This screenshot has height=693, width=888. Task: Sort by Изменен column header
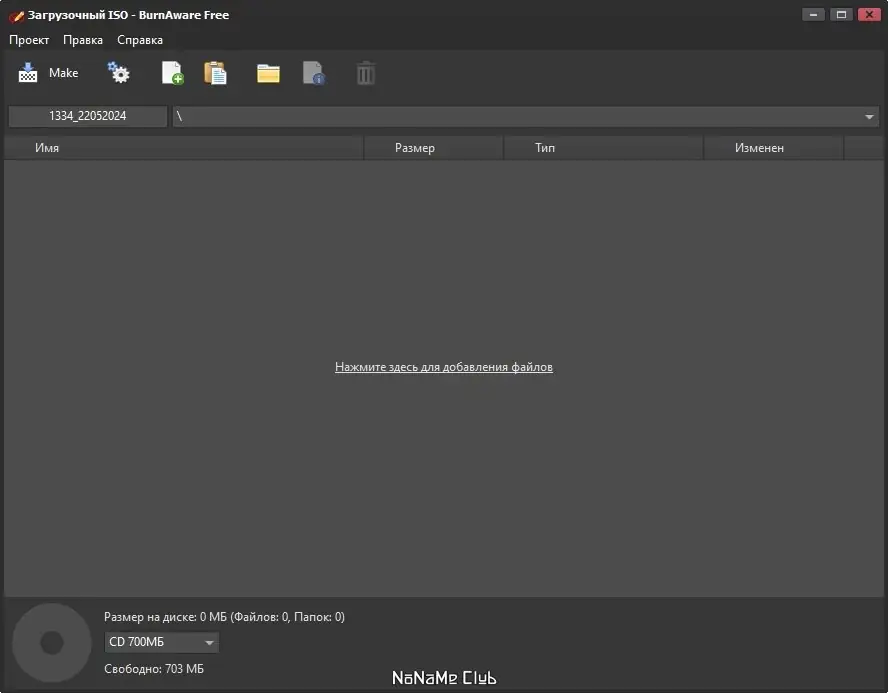click(x=774, y=148)
